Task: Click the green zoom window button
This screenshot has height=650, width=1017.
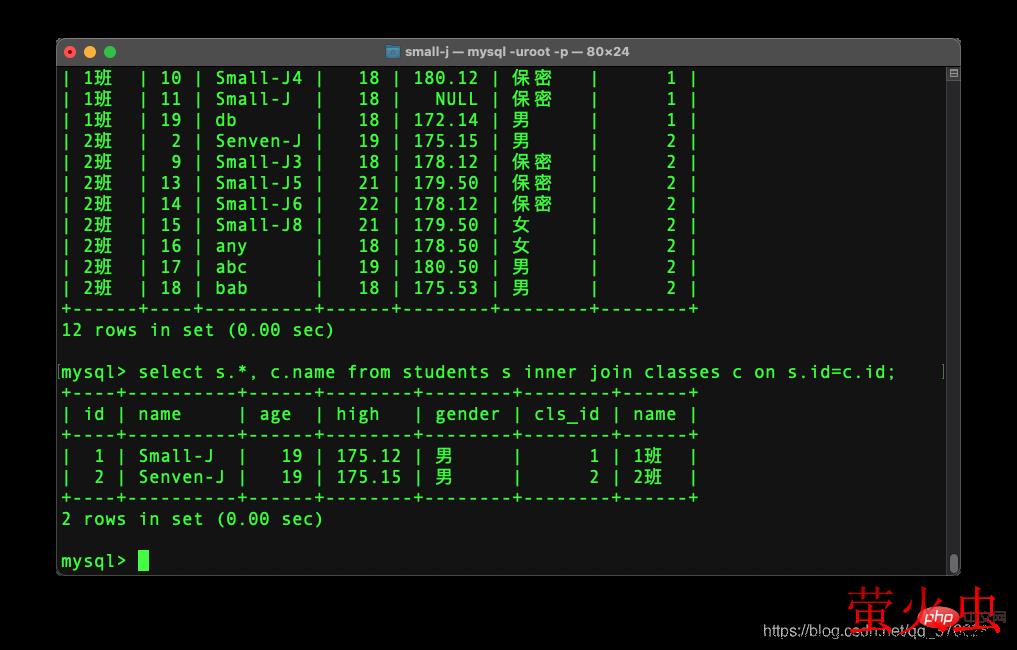Action: tap(110, 52)
